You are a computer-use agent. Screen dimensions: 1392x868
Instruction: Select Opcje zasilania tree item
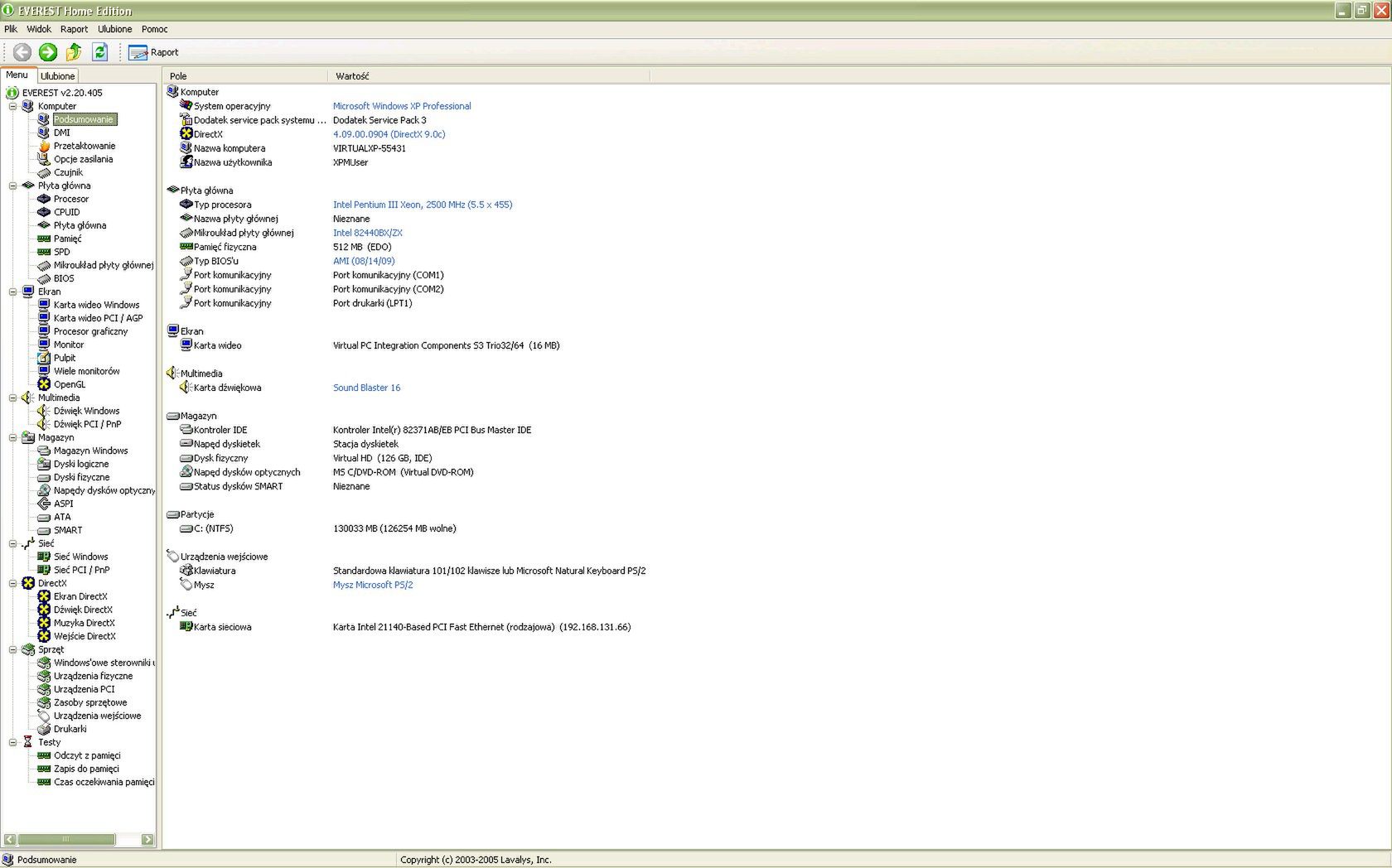coord(84,159)
